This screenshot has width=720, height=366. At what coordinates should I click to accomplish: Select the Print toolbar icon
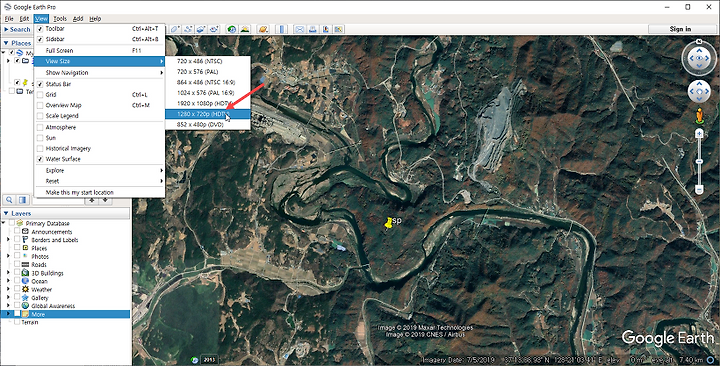[x=313, y=29]
